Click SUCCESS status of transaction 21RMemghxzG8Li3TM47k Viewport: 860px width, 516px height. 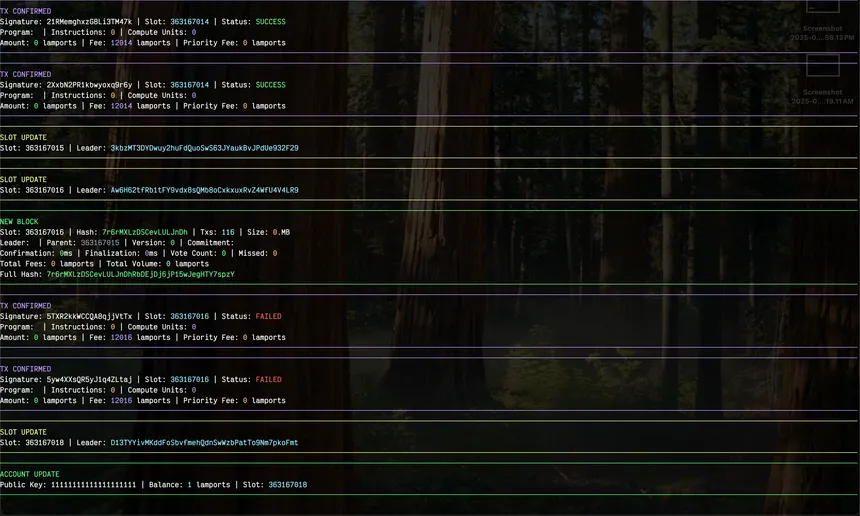click(x=270, y=22)
